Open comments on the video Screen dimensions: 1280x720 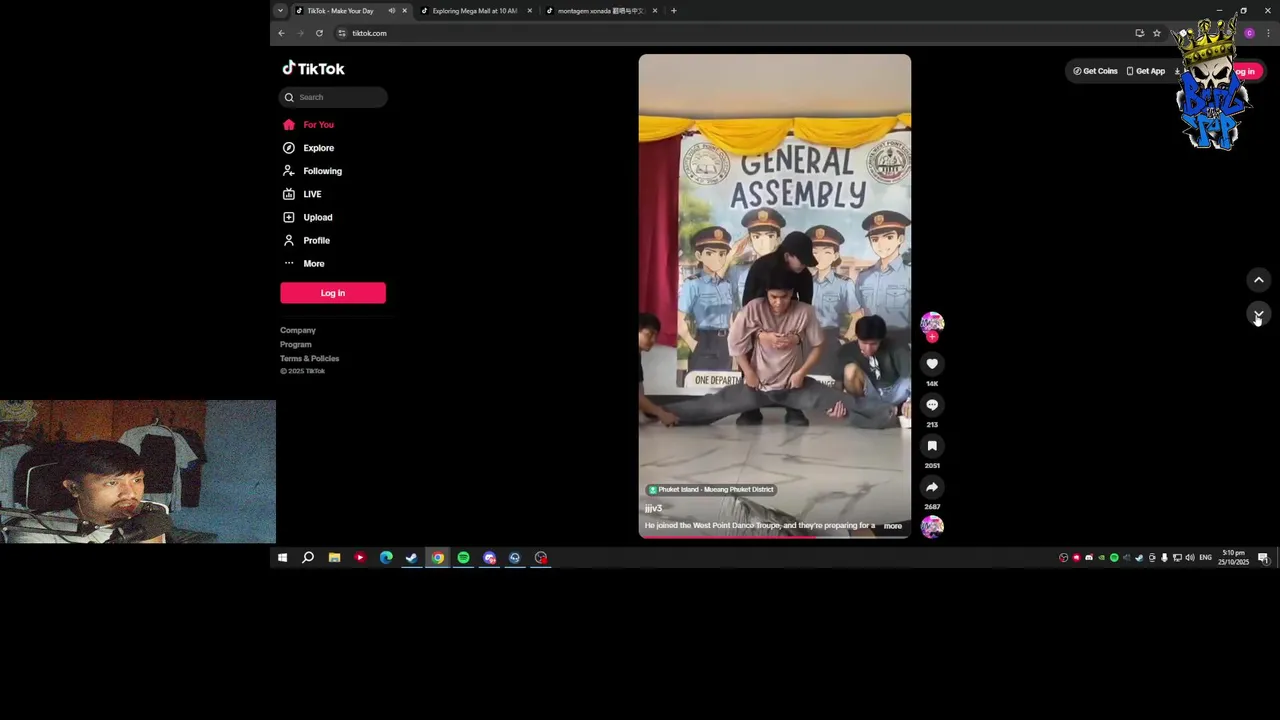pyautogui.click(x=932, y=405)
